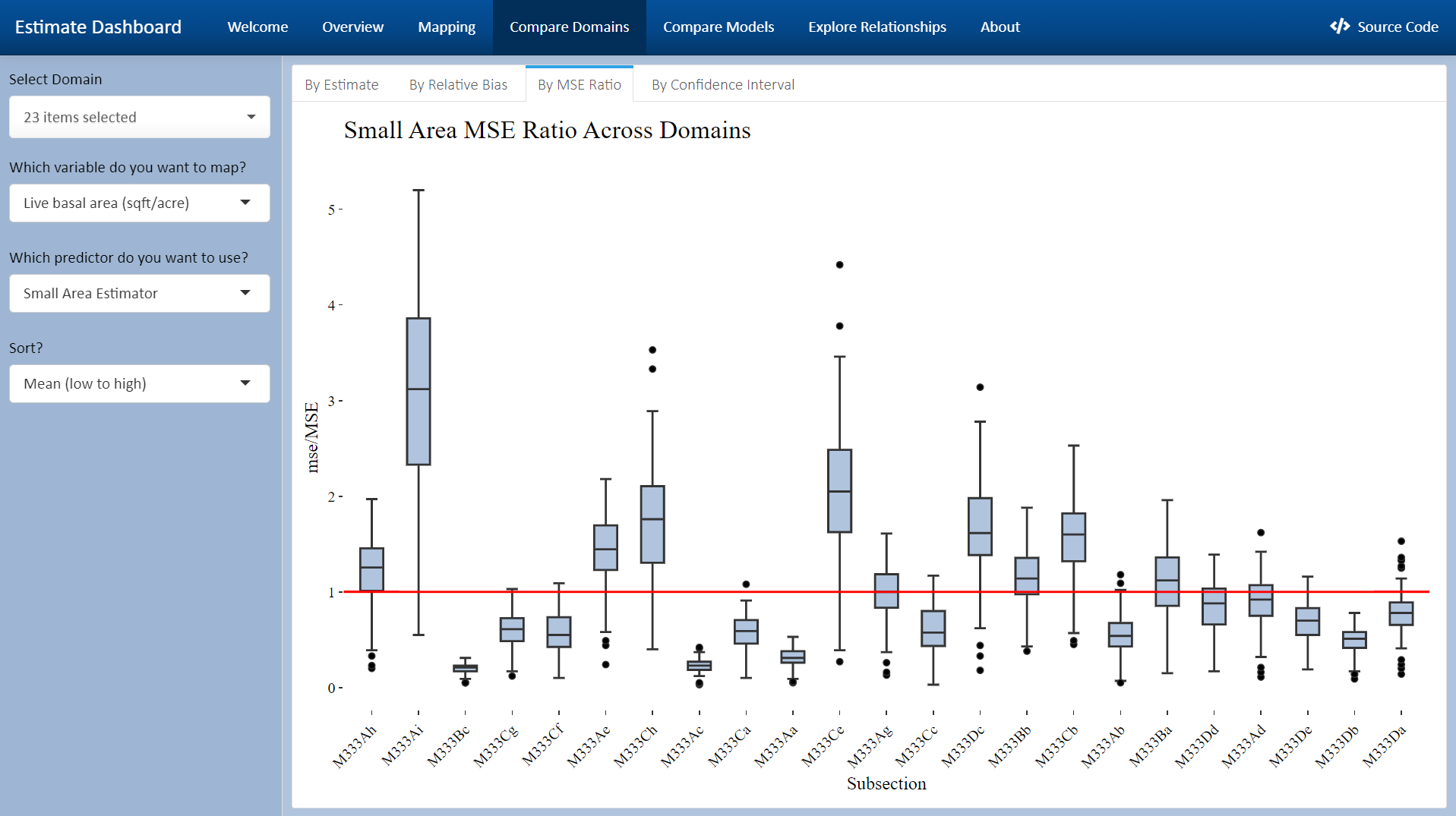Click the M333Ch boxplot box
This screenshot has width=1456, height=816.
(x=652, y=524)
